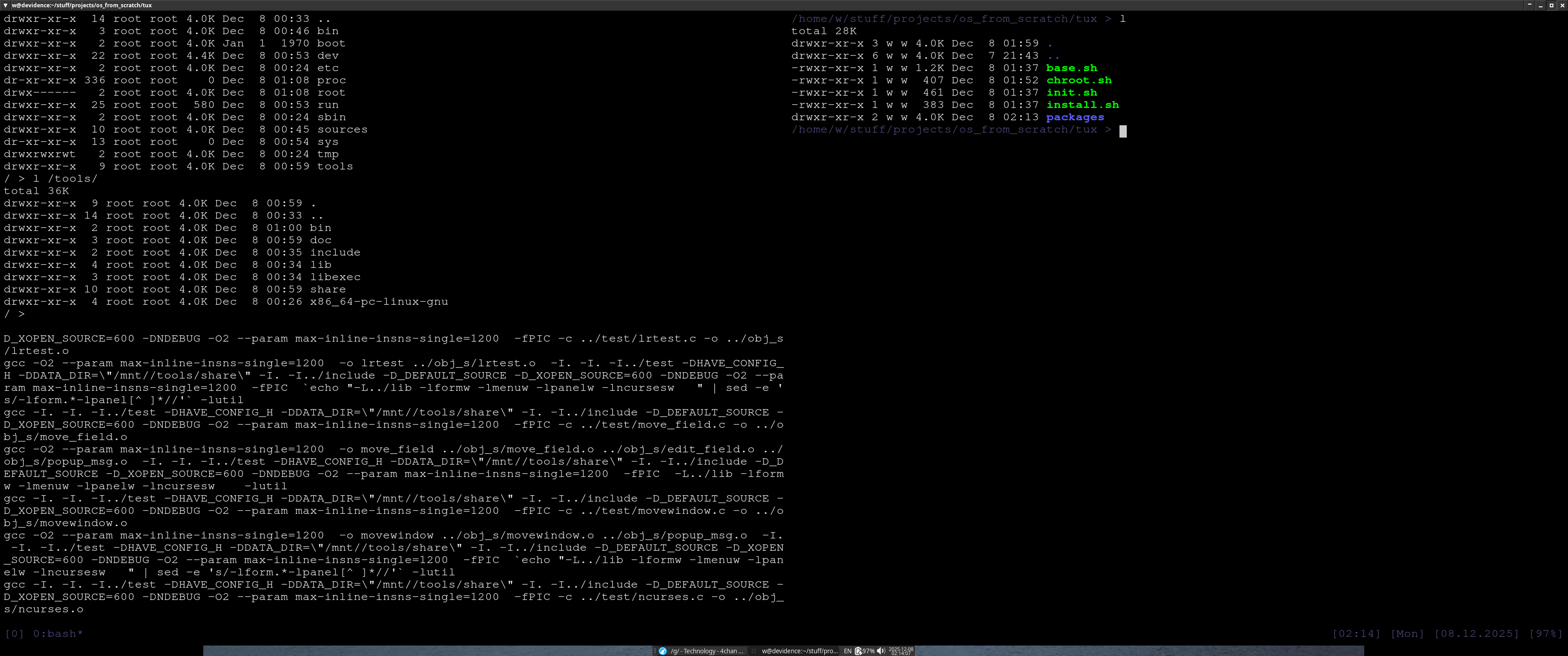
Task: Click the tmux 0:bash* window label
Action: (58, 634)
